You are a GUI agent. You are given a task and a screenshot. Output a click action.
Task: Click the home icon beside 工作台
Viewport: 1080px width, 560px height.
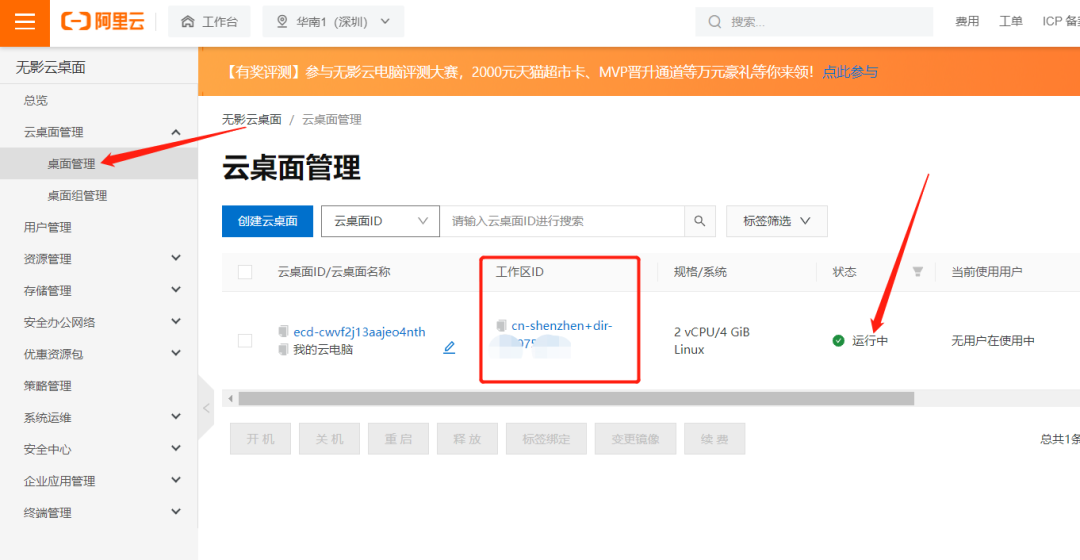point(187,21)
